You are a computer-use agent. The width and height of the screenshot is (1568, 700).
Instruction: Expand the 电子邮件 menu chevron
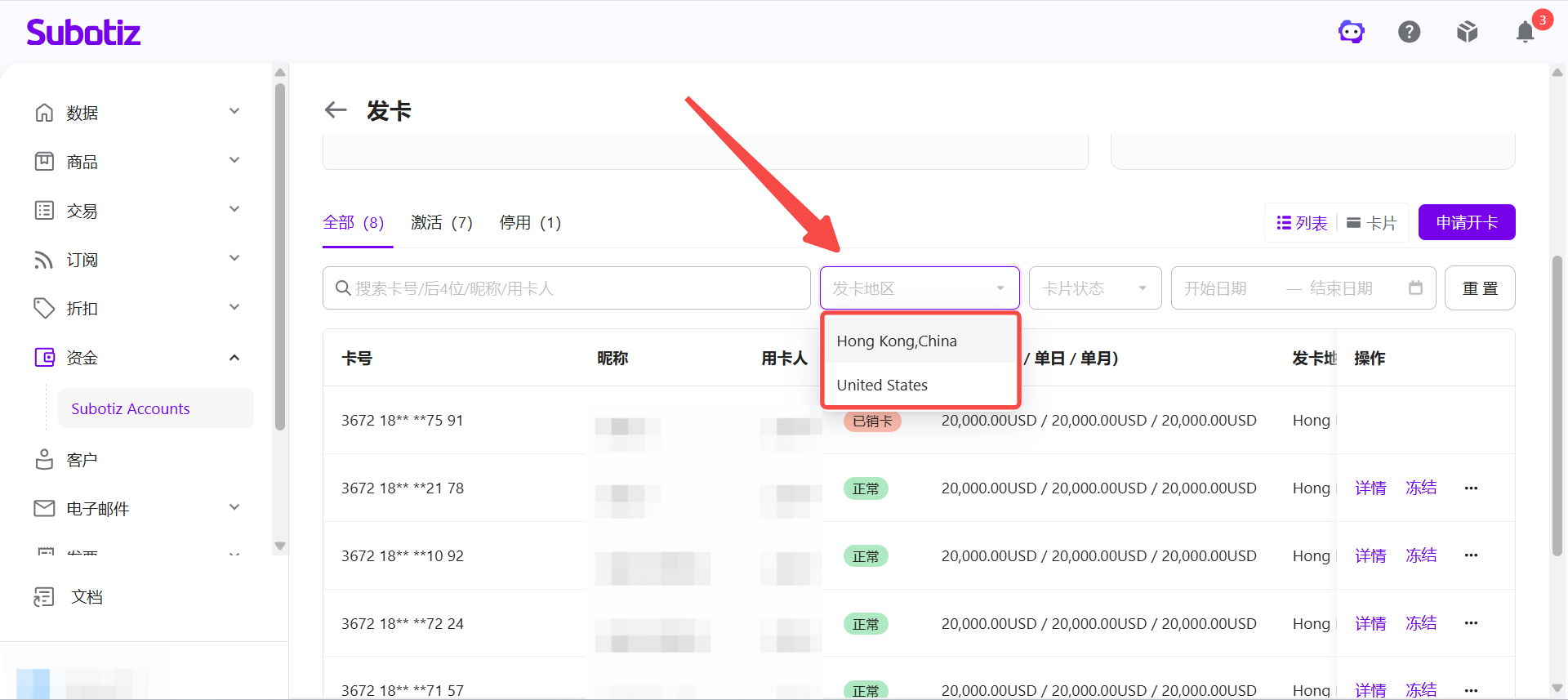coord(234,507)
